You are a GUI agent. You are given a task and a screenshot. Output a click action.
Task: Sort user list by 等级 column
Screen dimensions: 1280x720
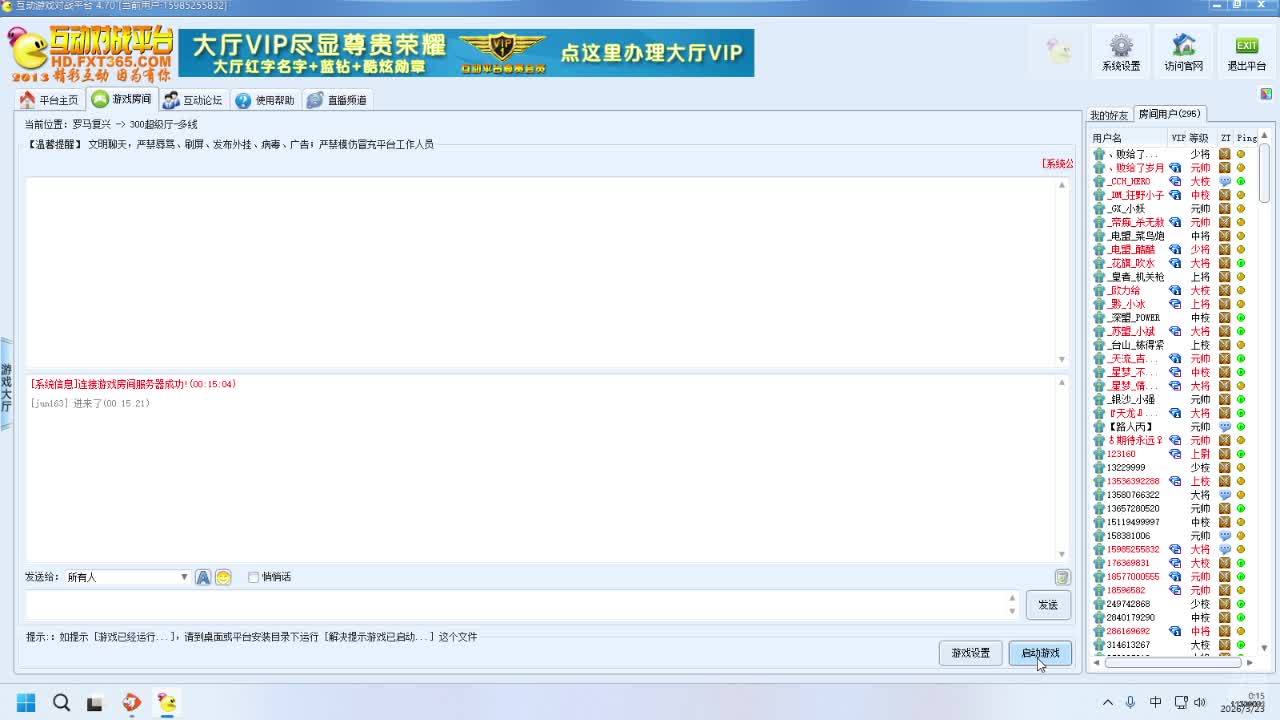pyautogui.click(x=1198, y=138)
